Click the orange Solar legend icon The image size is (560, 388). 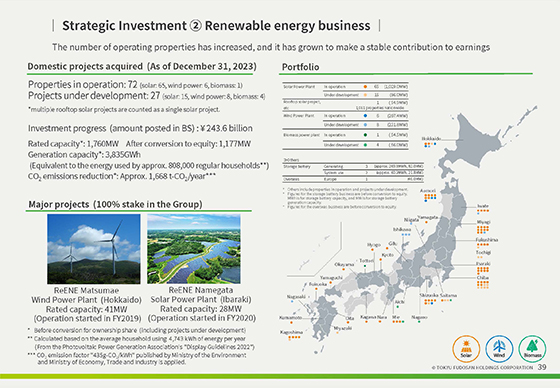(x=466, y=349)
